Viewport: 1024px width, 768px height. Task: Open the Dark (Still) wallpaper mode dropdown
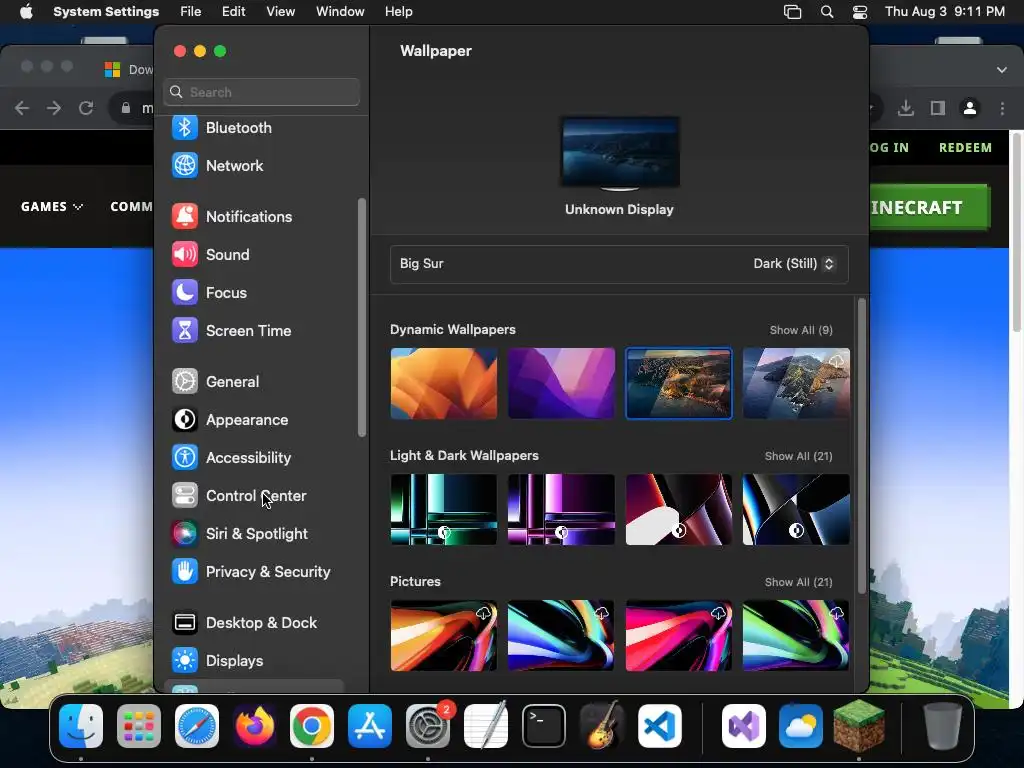coord(793,263)
